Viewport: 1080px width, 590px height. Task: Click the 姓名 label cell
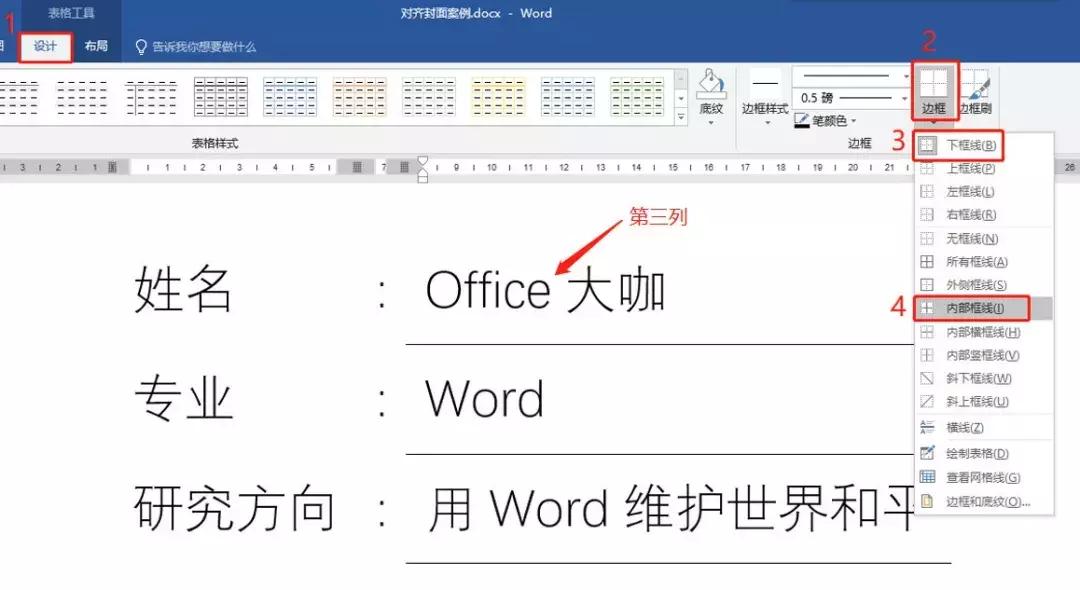183,289
